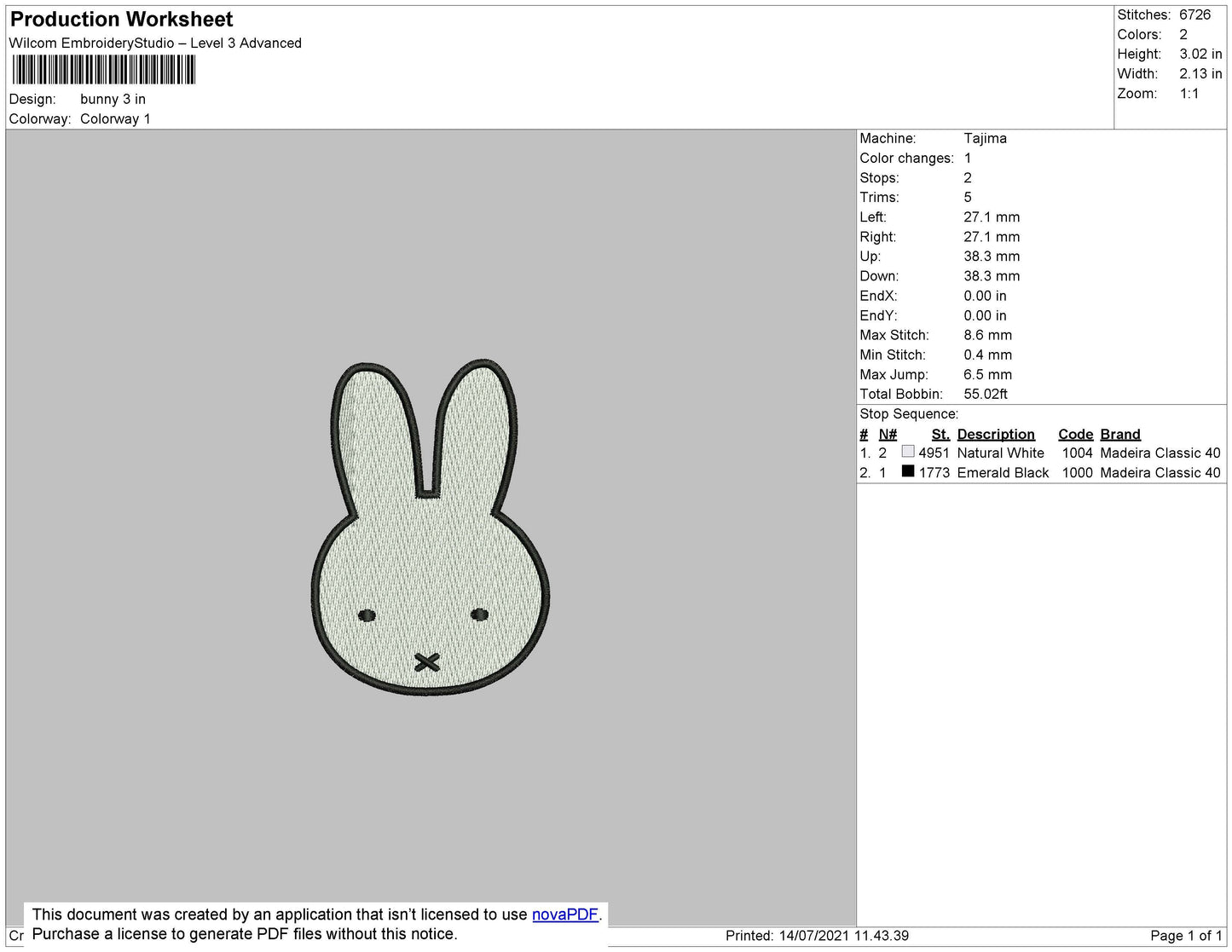
Task: Select the Stitches value 6726
Action: tap(1194, 15)
